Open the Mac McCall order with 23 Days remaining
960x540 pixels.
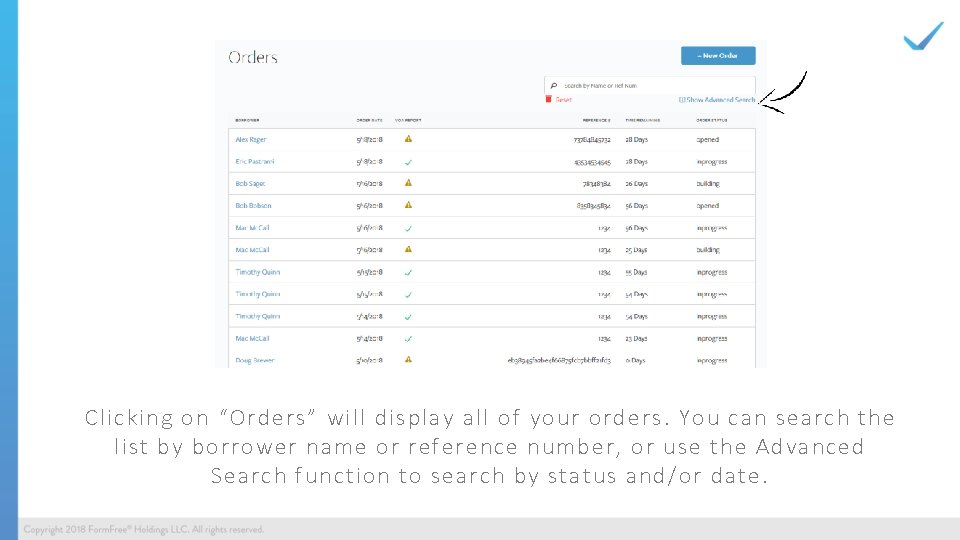click(x=252, y=339)
